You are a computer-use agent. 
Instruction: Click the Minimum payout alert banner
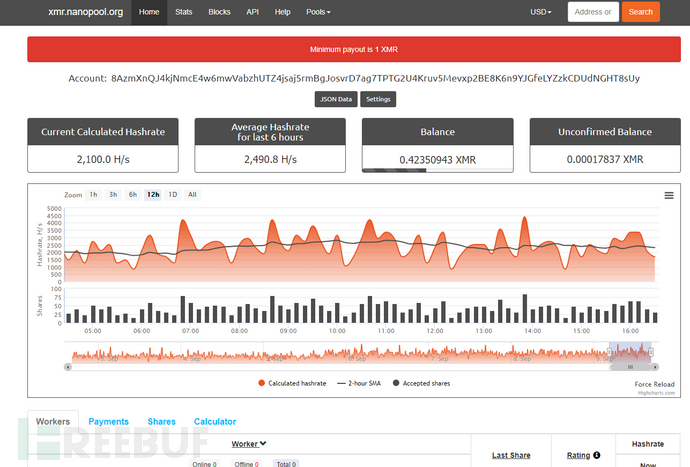point(354,49)
